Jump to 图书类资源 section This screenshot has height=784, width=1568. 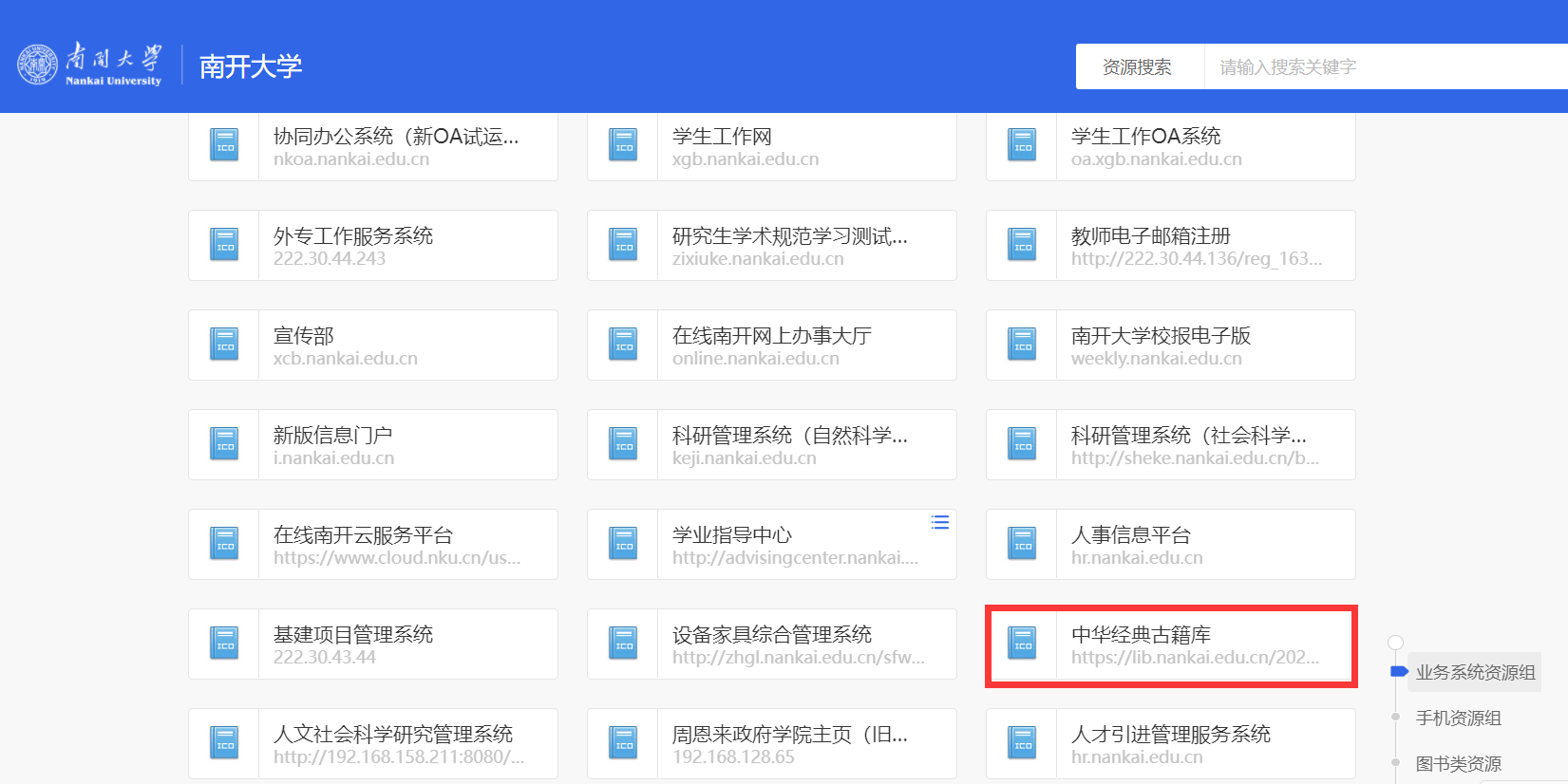(1458, 763)
